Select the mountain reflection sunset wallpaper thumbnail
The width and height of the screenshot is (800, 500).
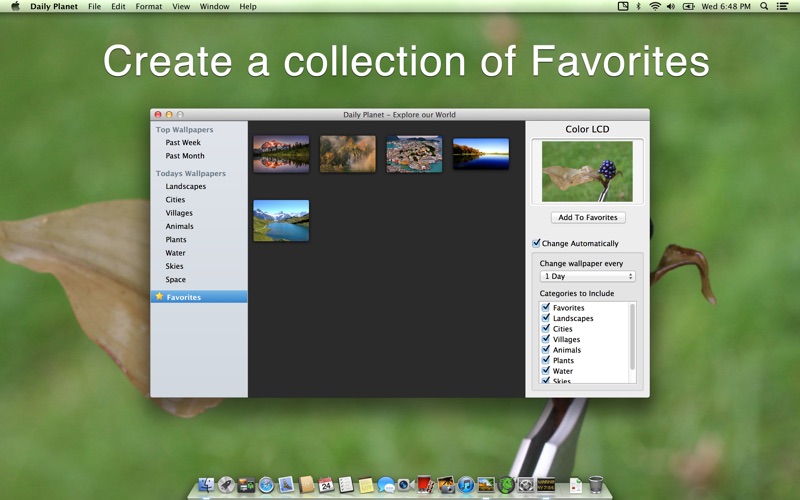[x=281, y=154]
